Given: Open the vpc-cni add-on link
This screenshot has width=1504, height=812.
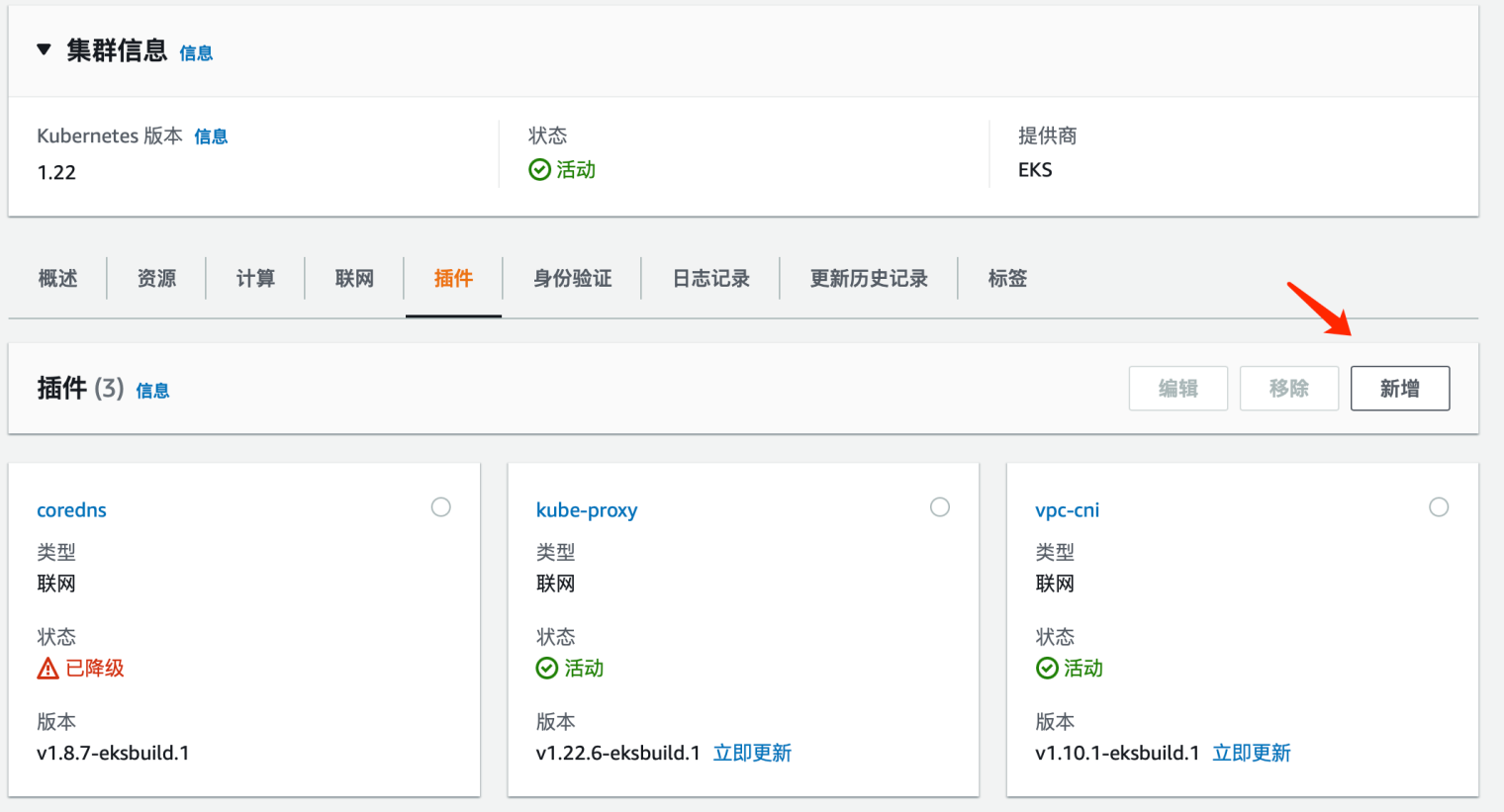Looking at the screenshot, I should pos(1067,510).
